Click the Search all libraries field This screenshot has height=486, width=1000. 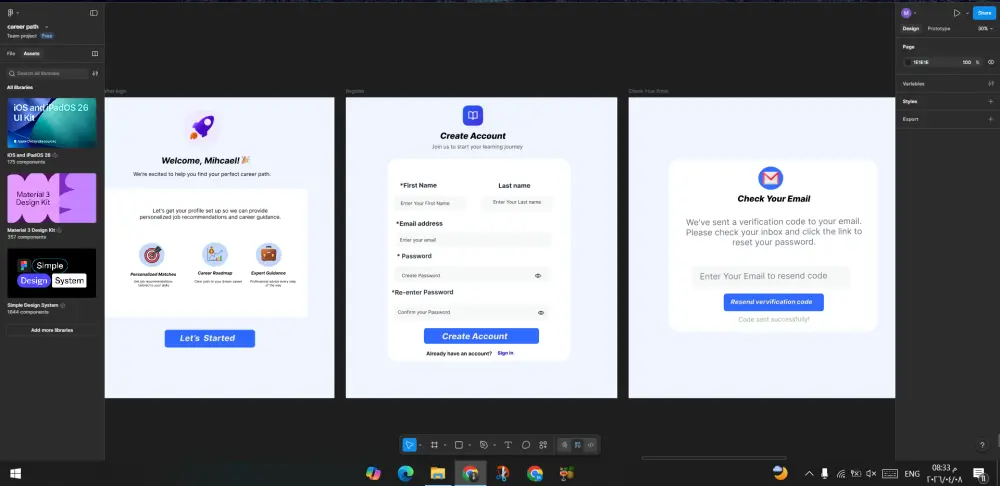(48, 73)
